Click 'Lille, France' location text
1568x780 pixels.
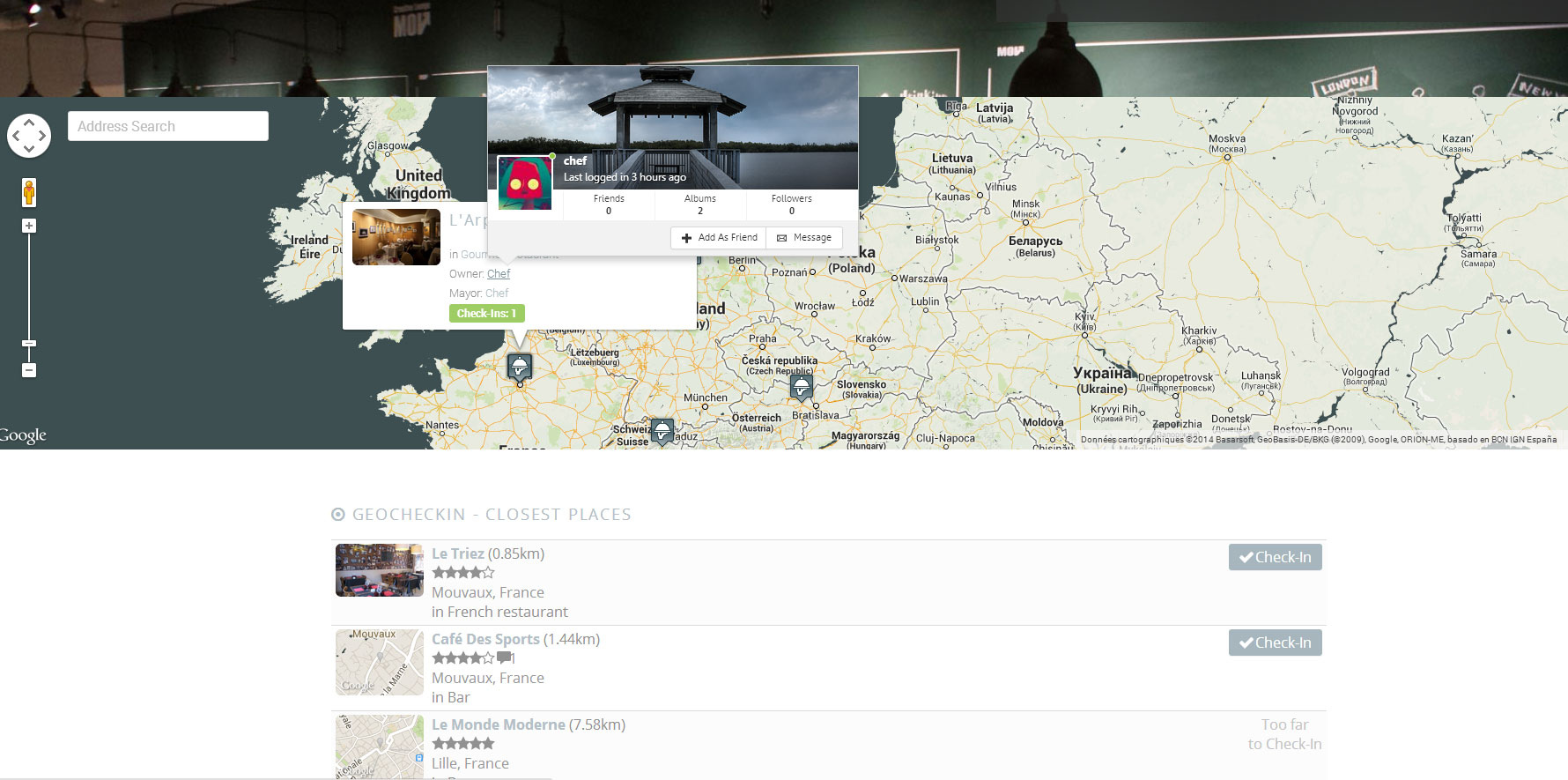click(470, 763)
